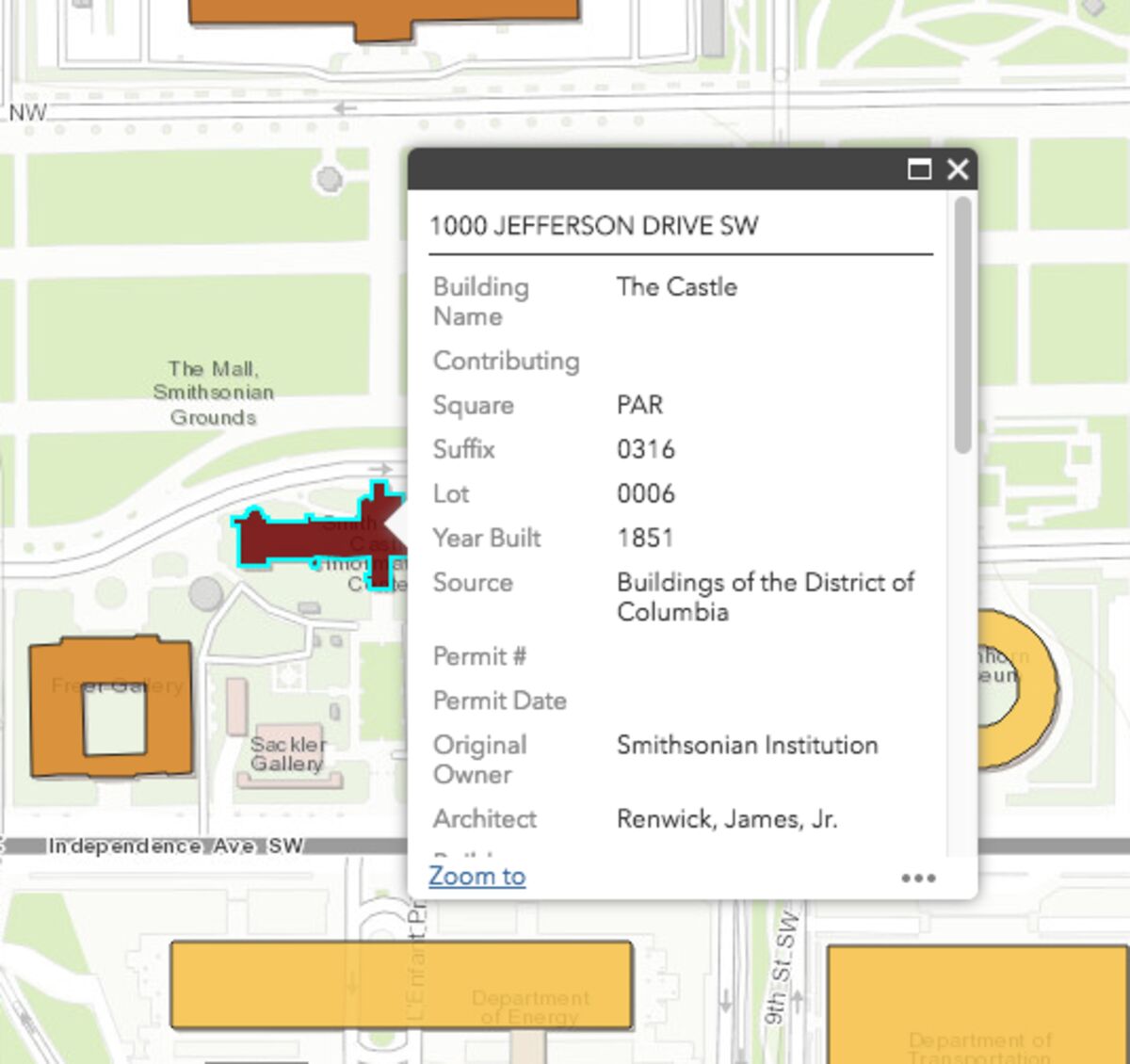Select the Freer Gallery building footprint
The height and width of the screenshot is (1064, 1130).
pos(111,706)
